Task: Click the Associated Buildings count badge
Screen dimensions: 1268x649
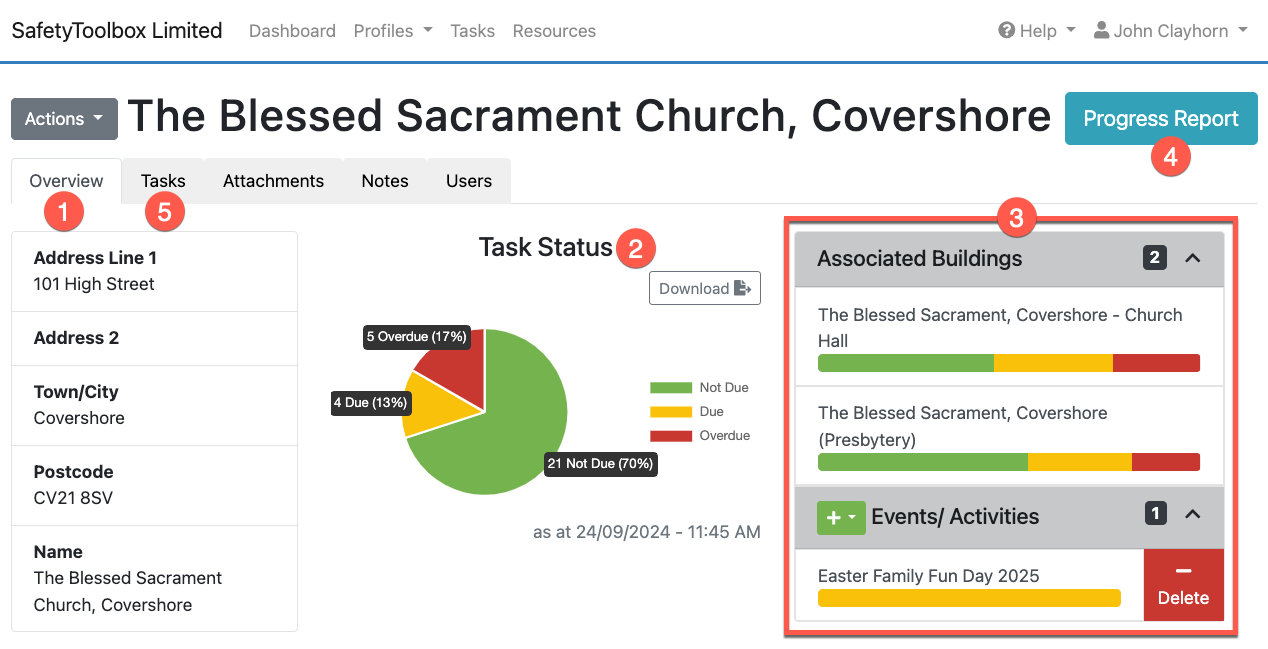Action: tap(1154, 258)
